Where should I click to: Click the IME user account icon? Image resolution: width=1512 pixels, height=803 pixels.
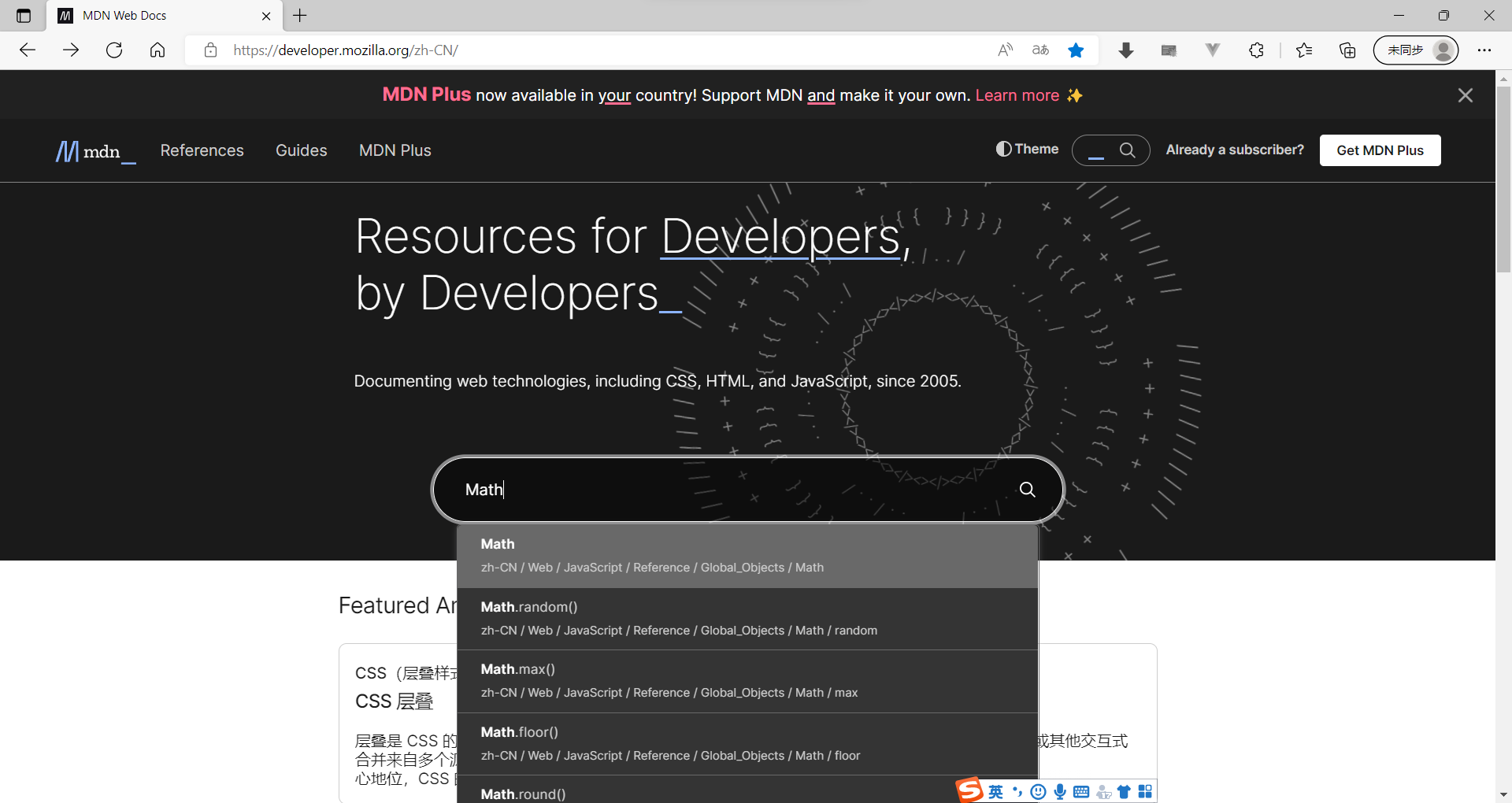(x=1103, y=792)
